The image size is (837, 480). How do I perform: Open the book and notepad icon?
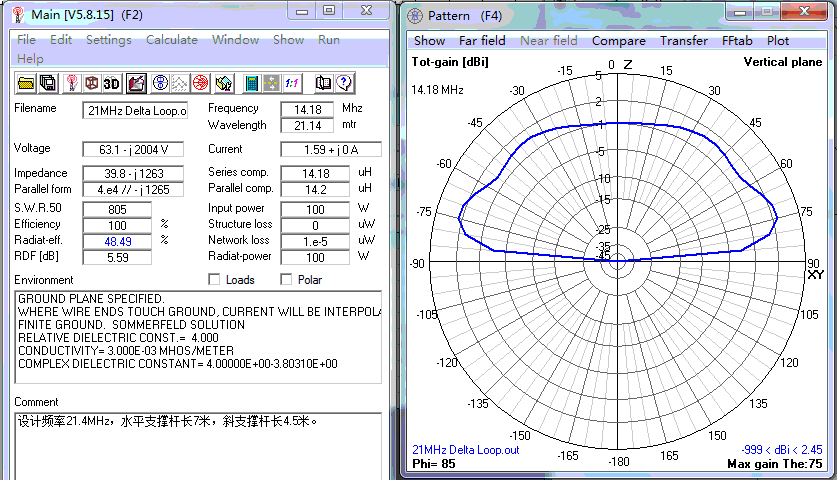click(323, 83)
